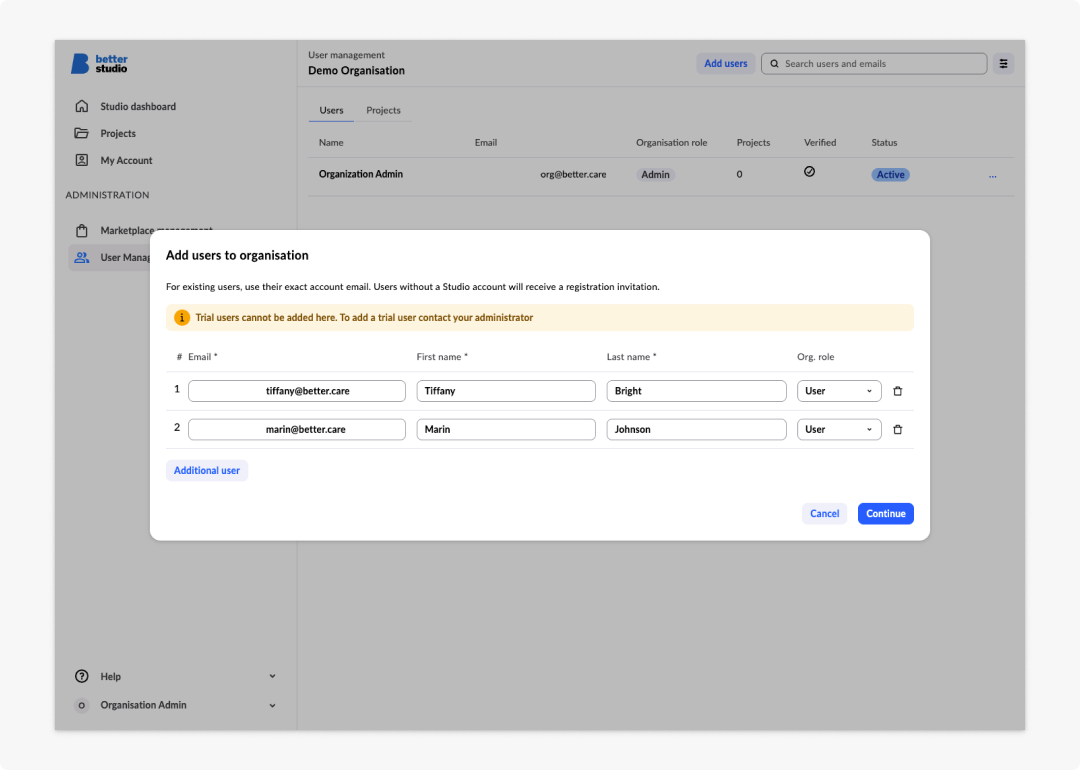Click the User Management people icon

tap(82, 257)
